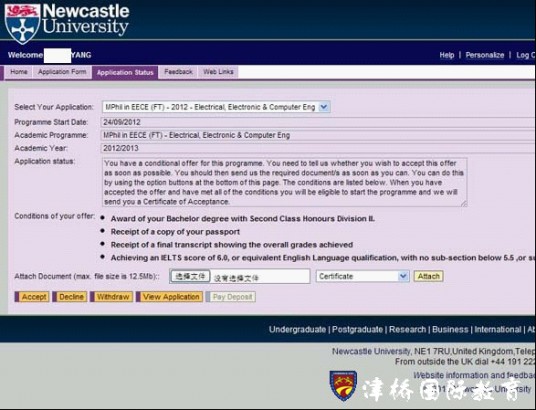
Task: Open the Web Links tab
Action: [x=218, y=72]
